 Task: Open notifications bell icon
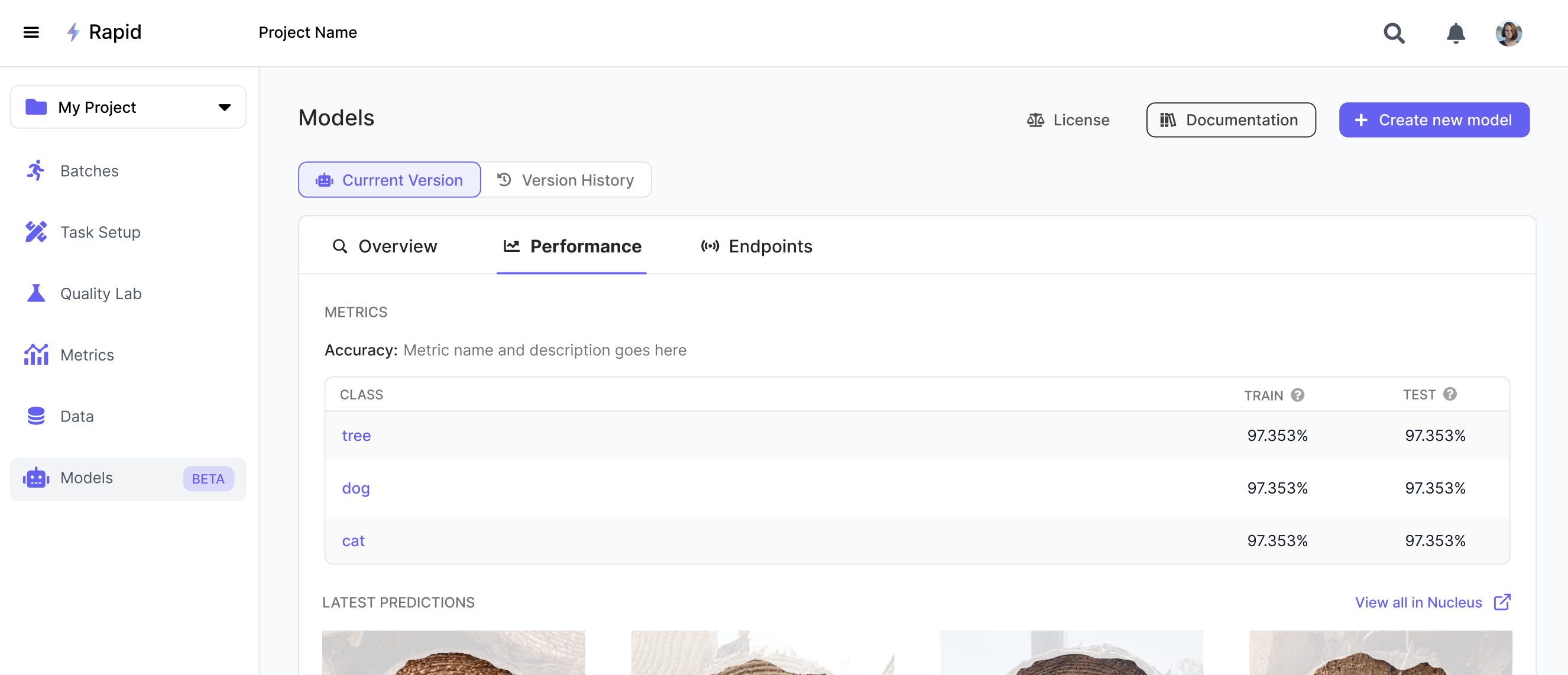1456,33
